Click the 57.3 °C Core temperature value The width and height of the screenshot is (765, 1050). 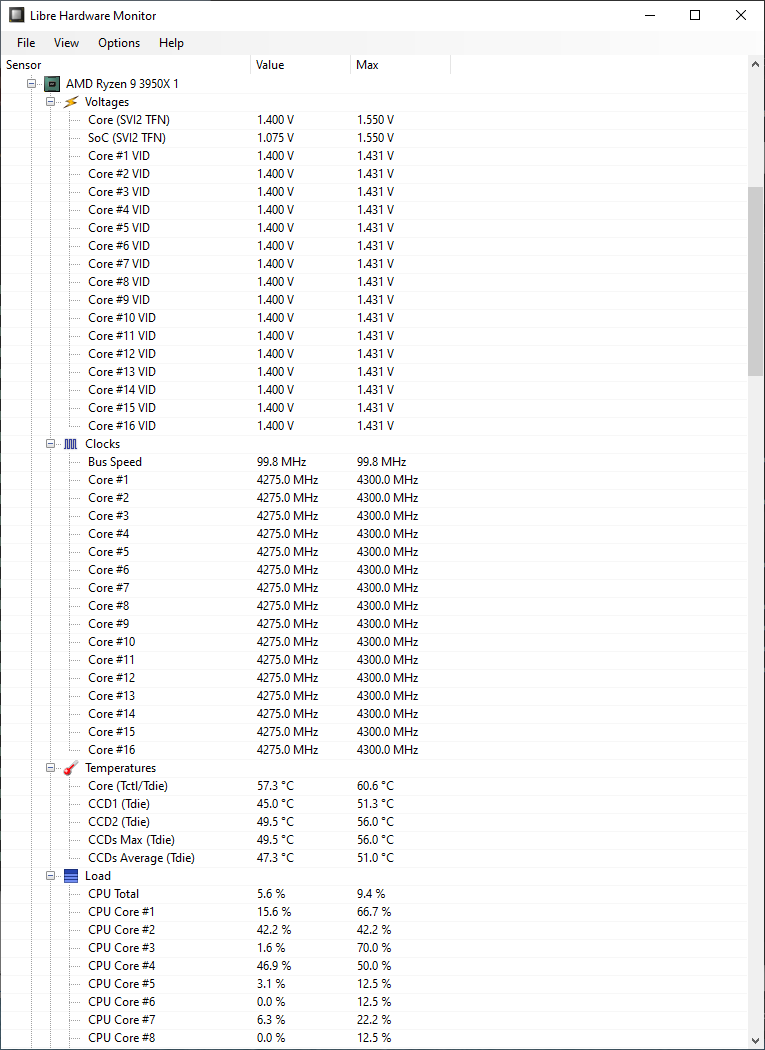tap(275, 786)
